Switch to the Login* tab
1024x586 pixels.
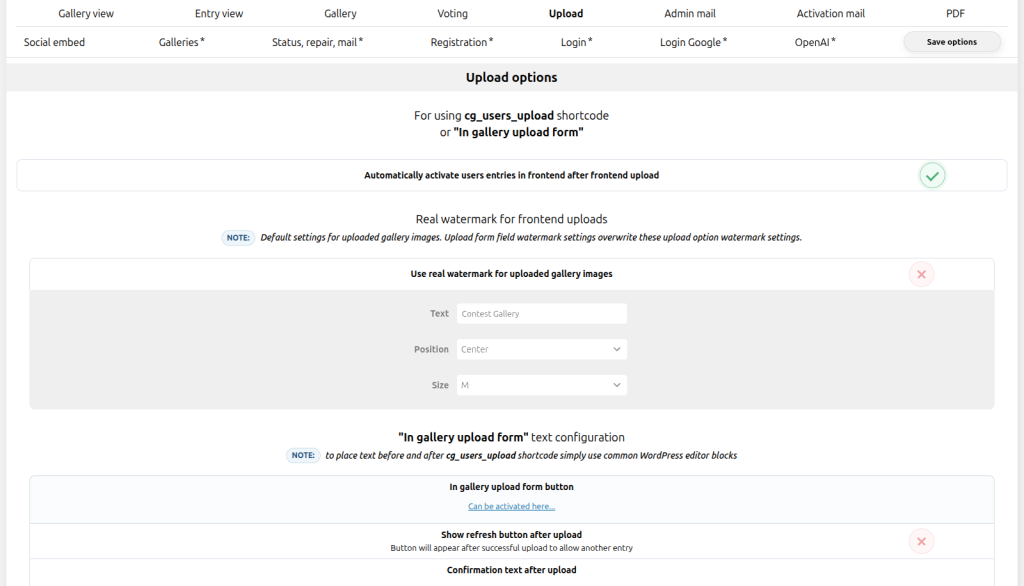click(577, 42)
